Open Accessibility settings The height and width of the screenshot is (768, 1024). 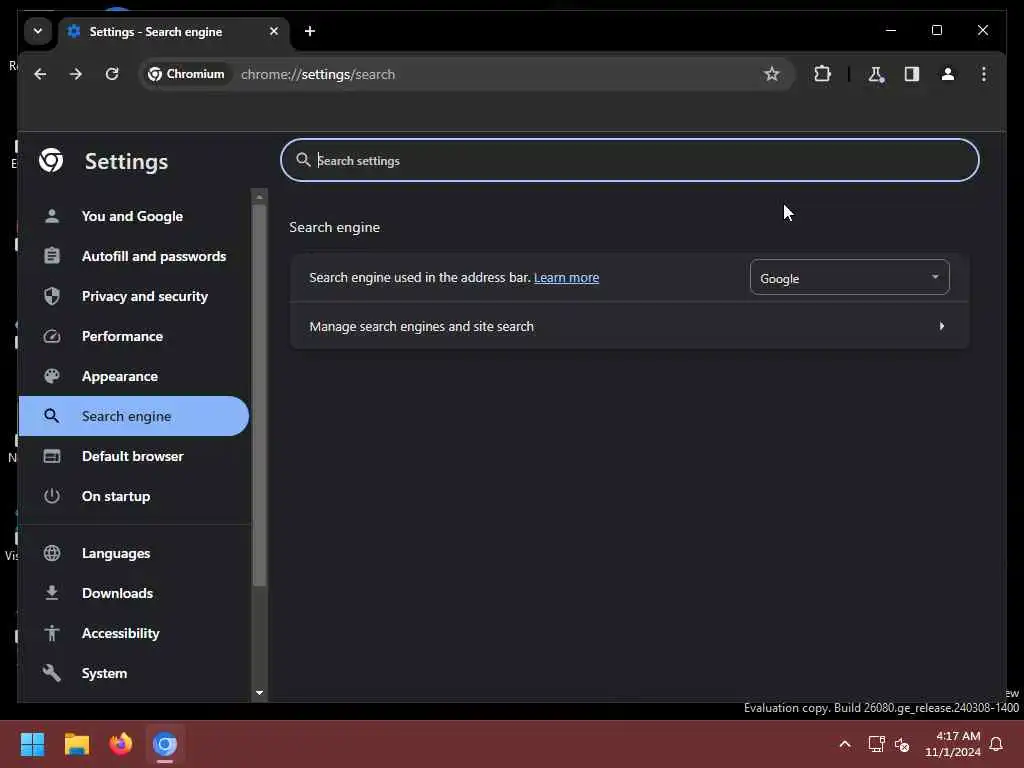pos(134,633)
